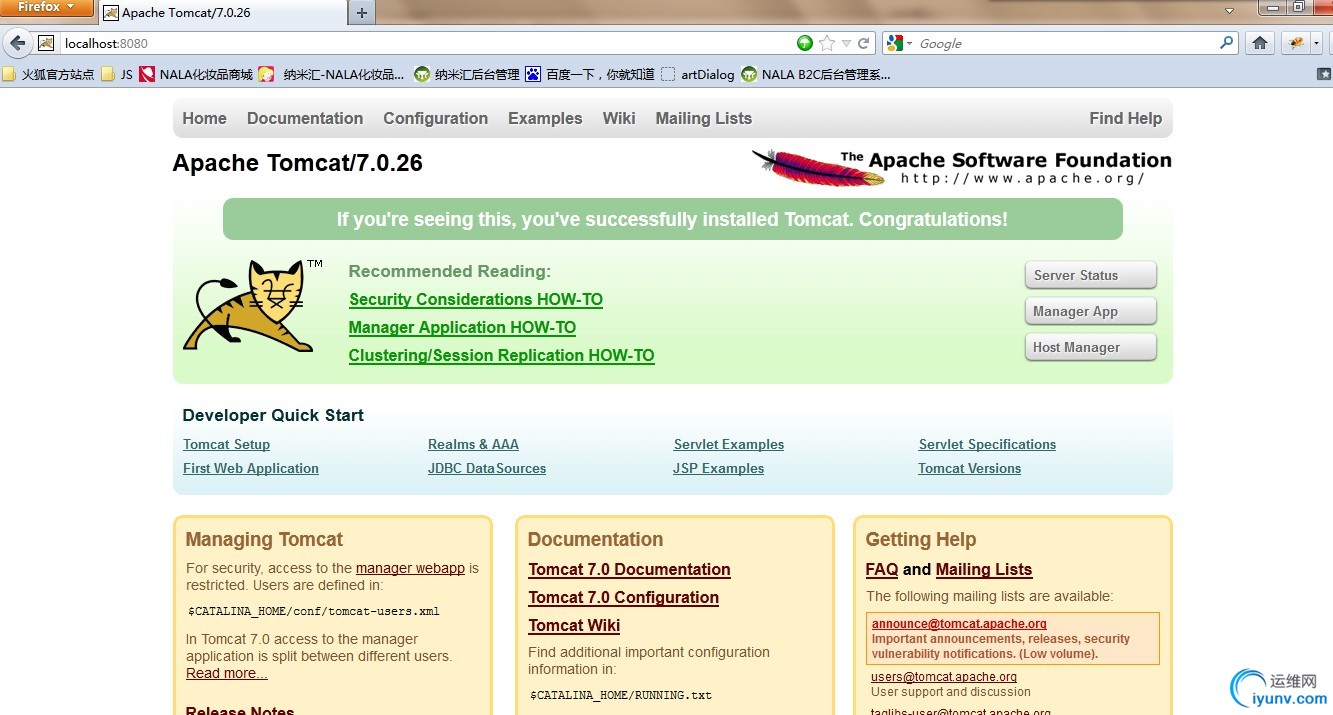Click the Read more... link
Viewport: 1333px width, 715px height.
click(227, 673)
